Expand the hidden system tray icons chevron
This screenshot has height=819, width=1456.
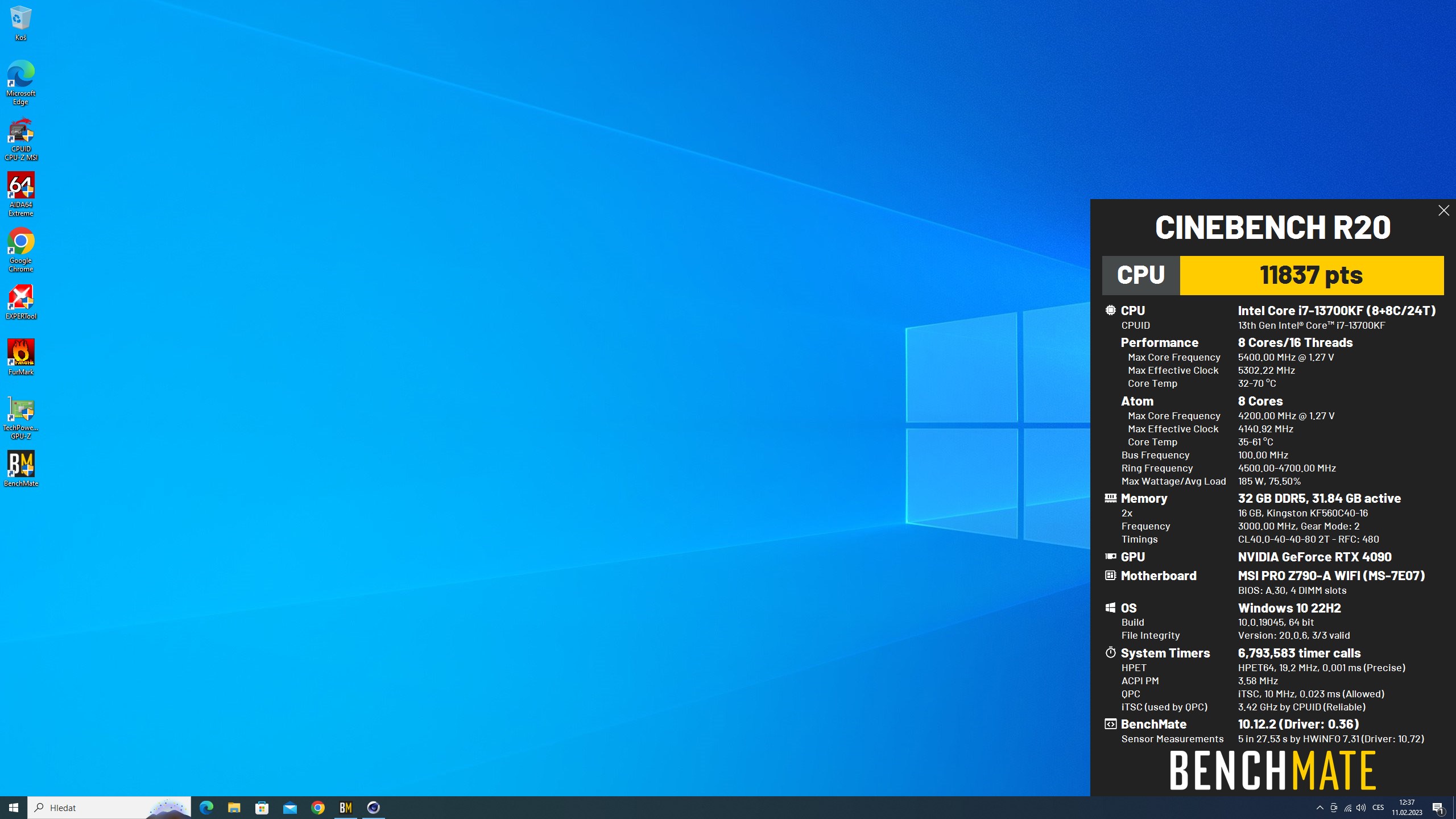click(x=1320, y=808)
